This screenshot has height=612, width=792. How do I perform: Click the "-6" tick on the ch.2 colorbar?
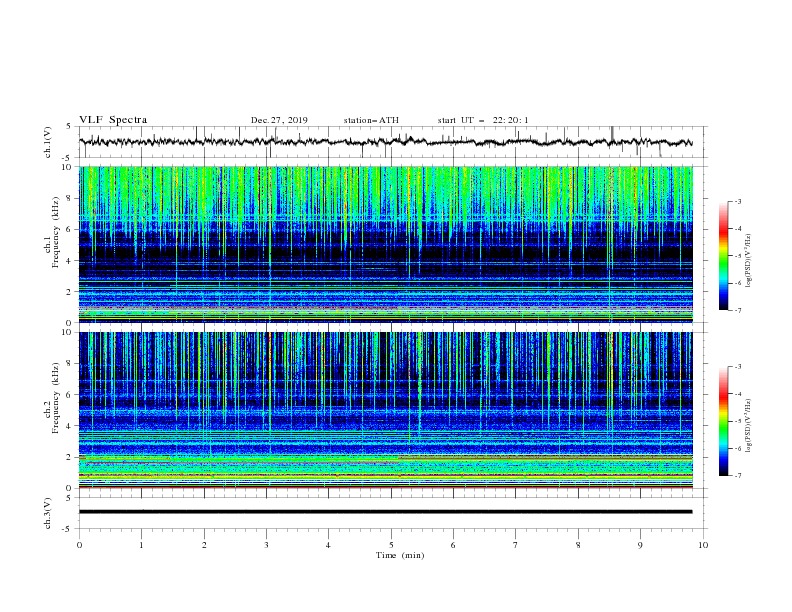pos(738,448)
